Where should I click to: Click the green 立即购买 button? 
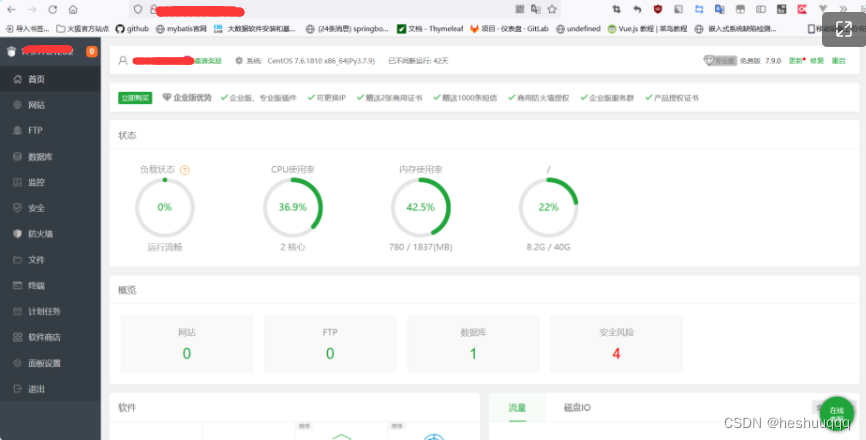tap(135, 98)
